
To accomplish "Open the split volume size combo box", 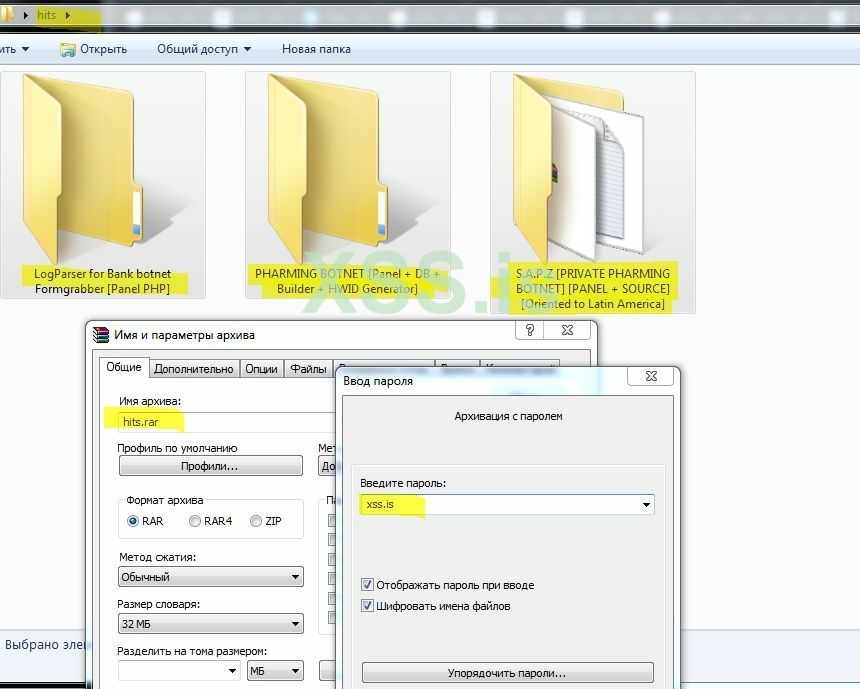I will coord(179,671).
